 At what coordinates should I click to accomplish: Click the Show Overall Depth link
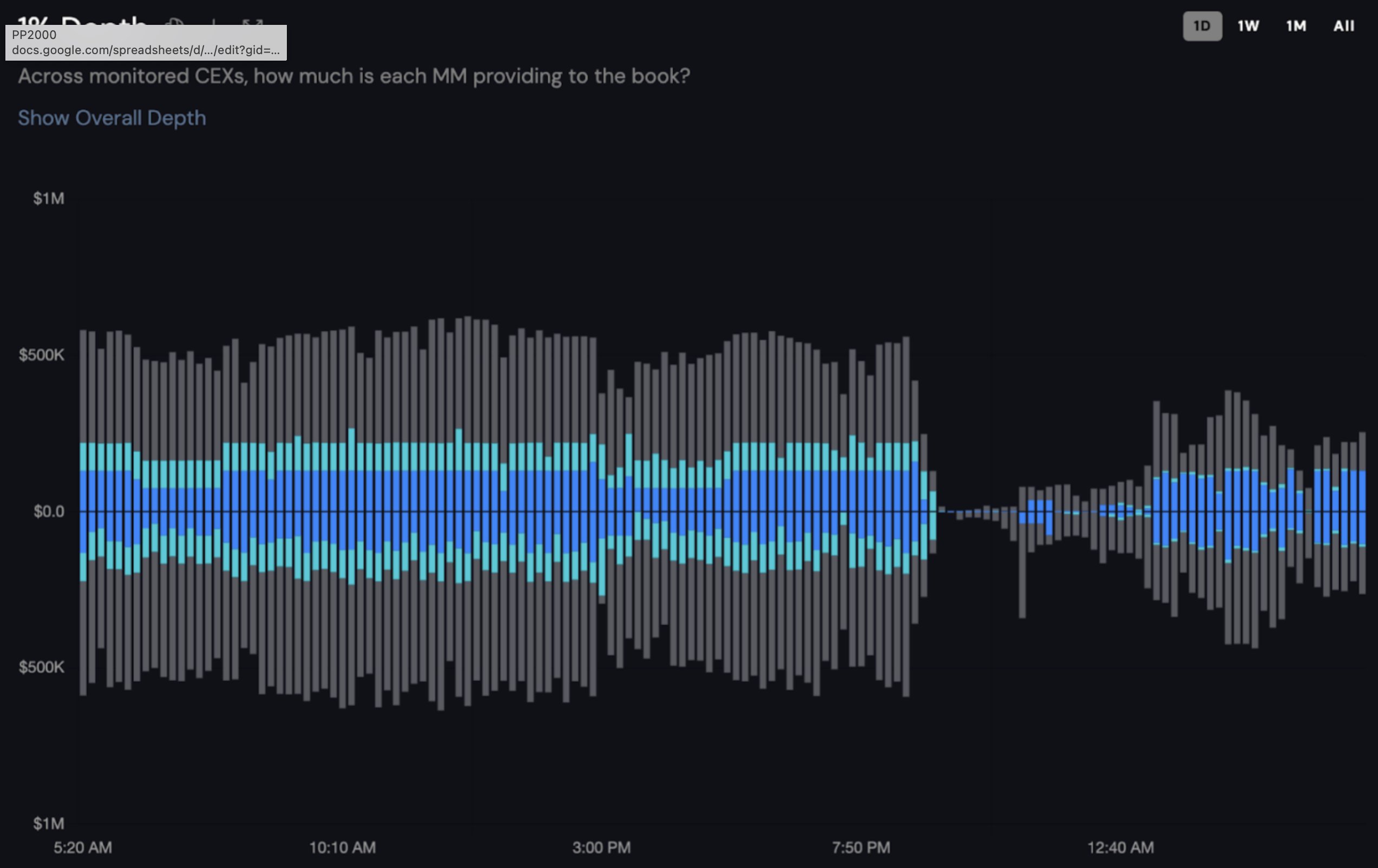click(x=111, y=118)
